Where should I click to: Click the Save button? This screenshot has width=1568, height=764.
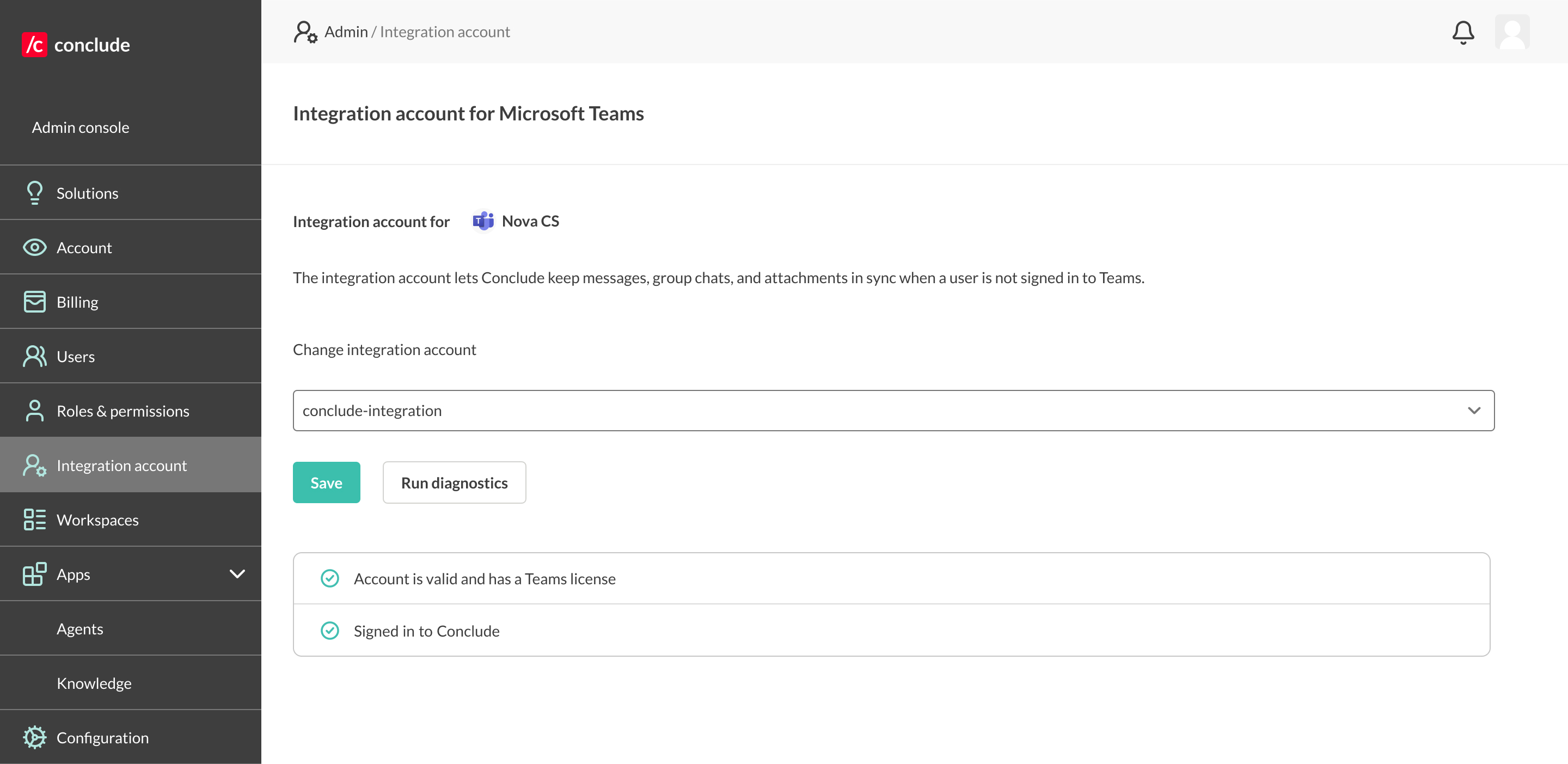coord(326,483)
